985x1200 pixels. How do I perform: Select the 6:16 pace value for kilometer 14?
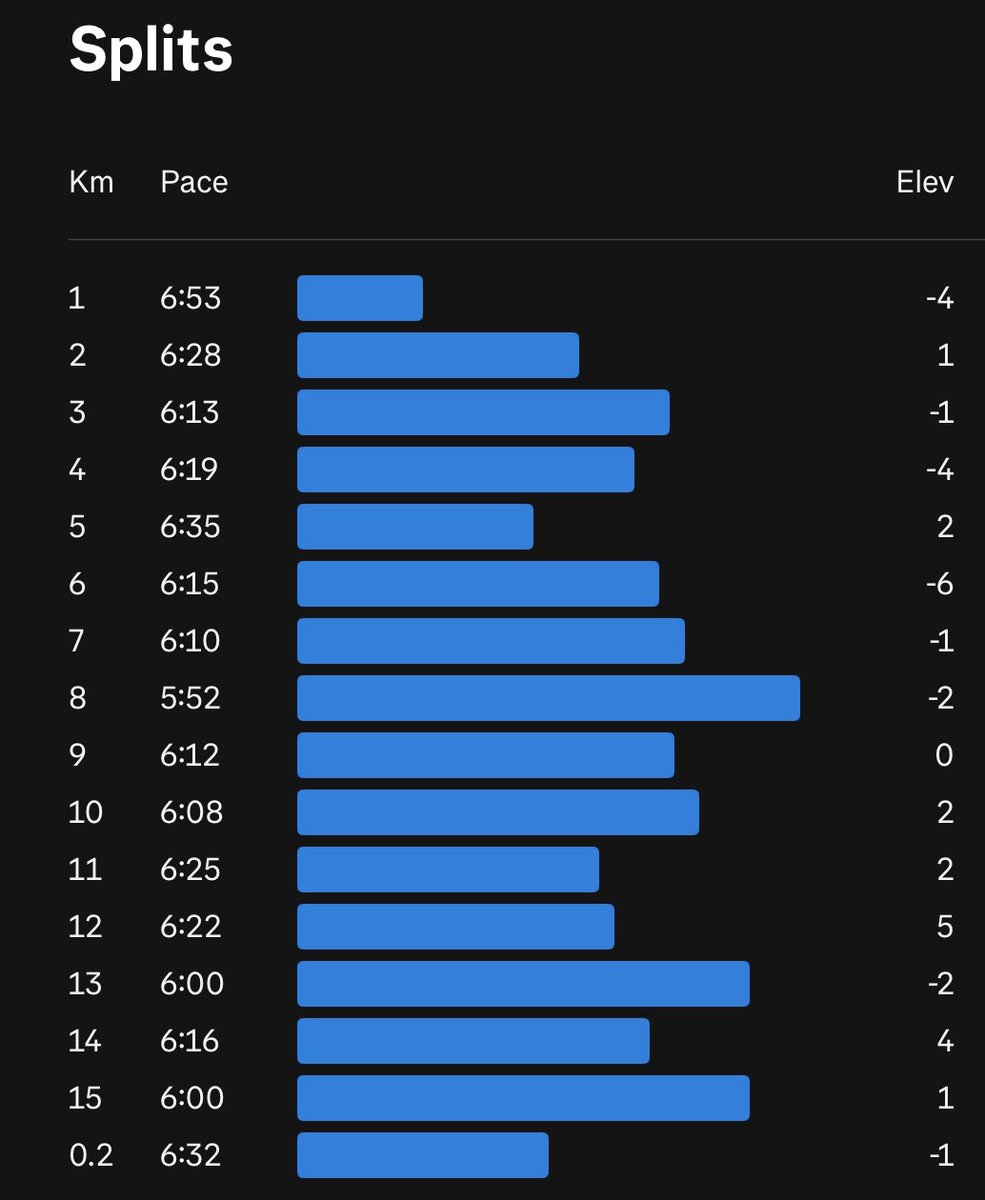(190, 1041)
